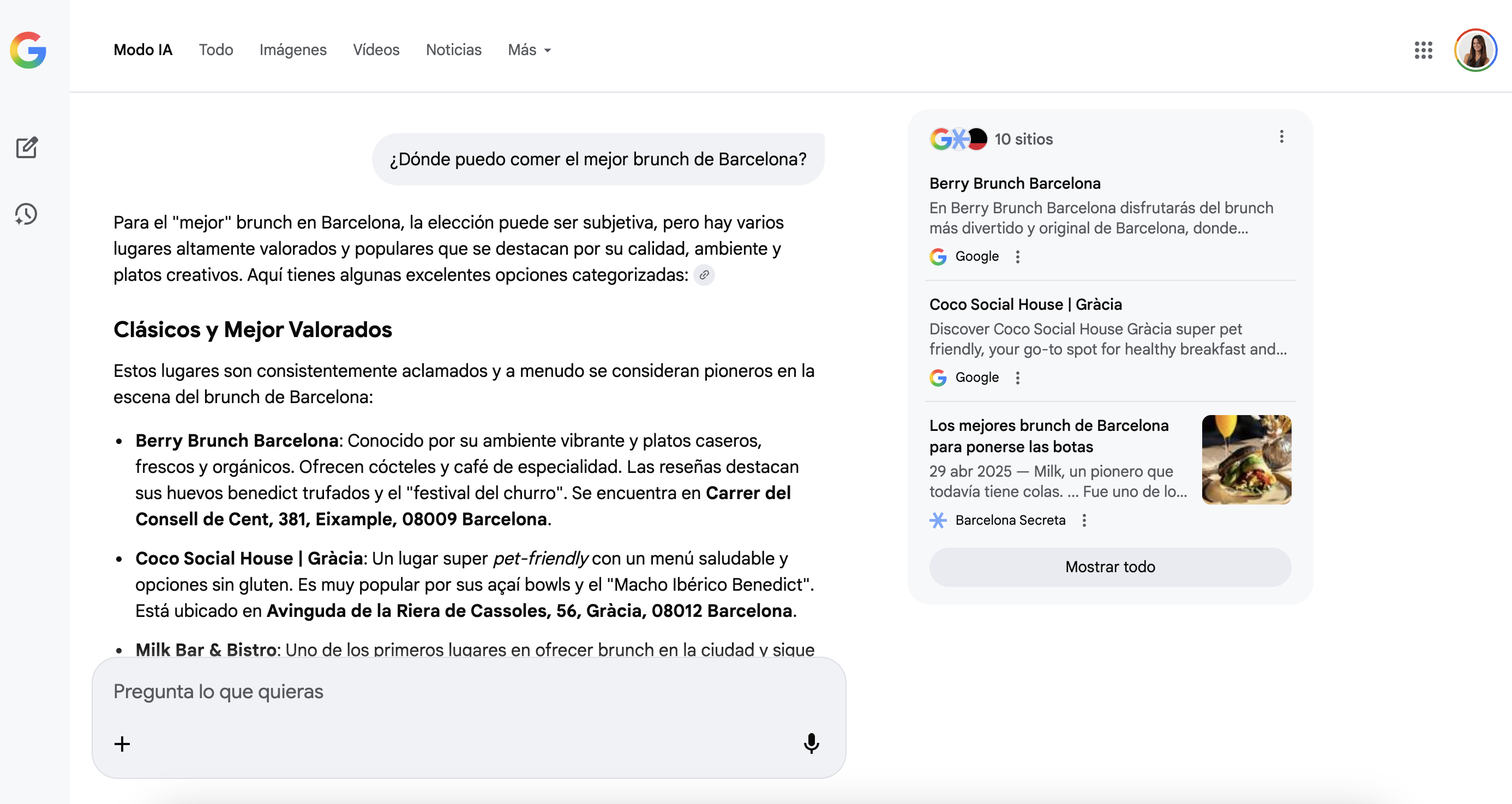Click the link source chip icon
The height and width of the screenshot is (804, 1512).
click(704, 275)
